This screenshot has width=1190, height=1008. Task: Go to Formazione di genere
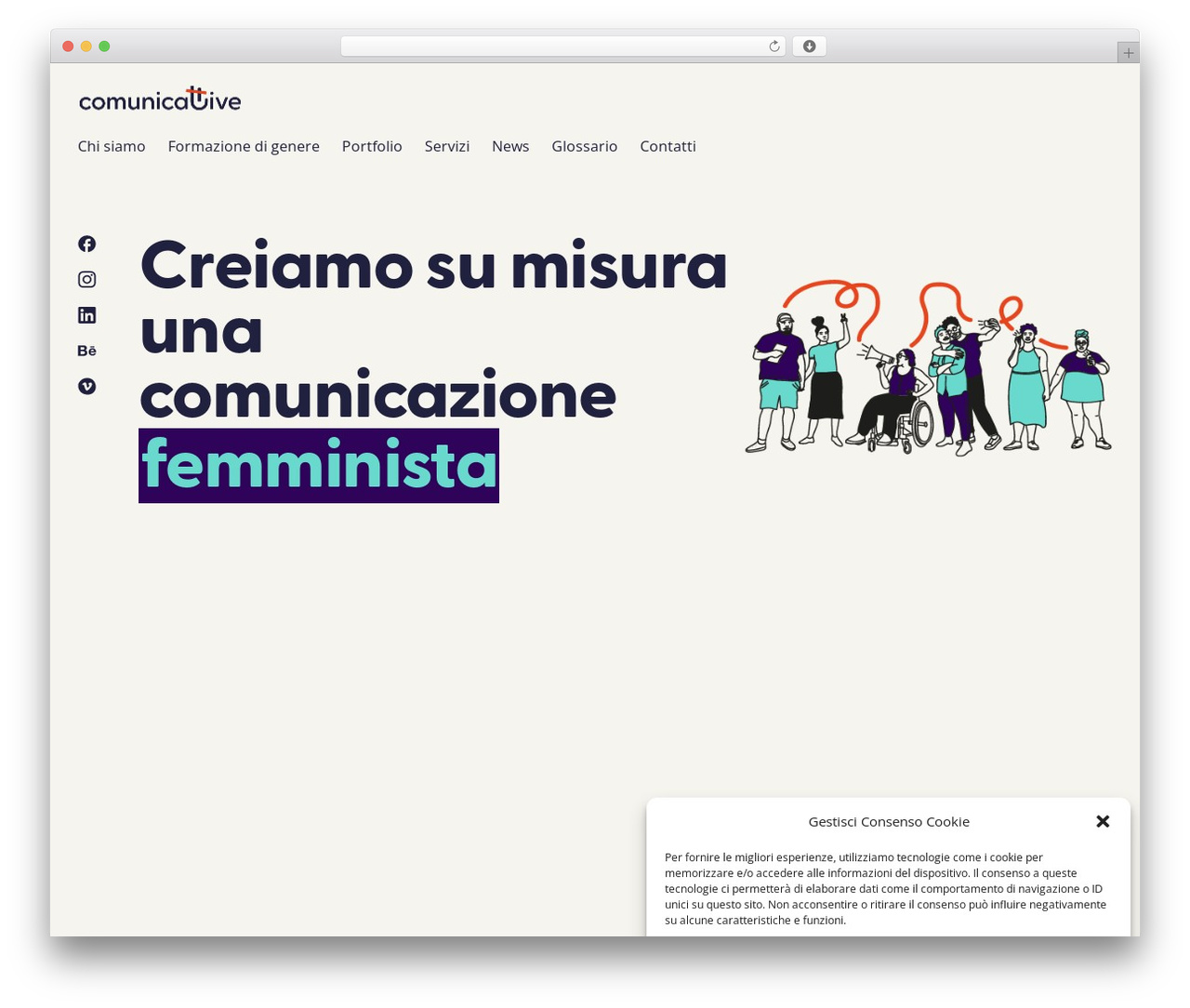[244, 146]
